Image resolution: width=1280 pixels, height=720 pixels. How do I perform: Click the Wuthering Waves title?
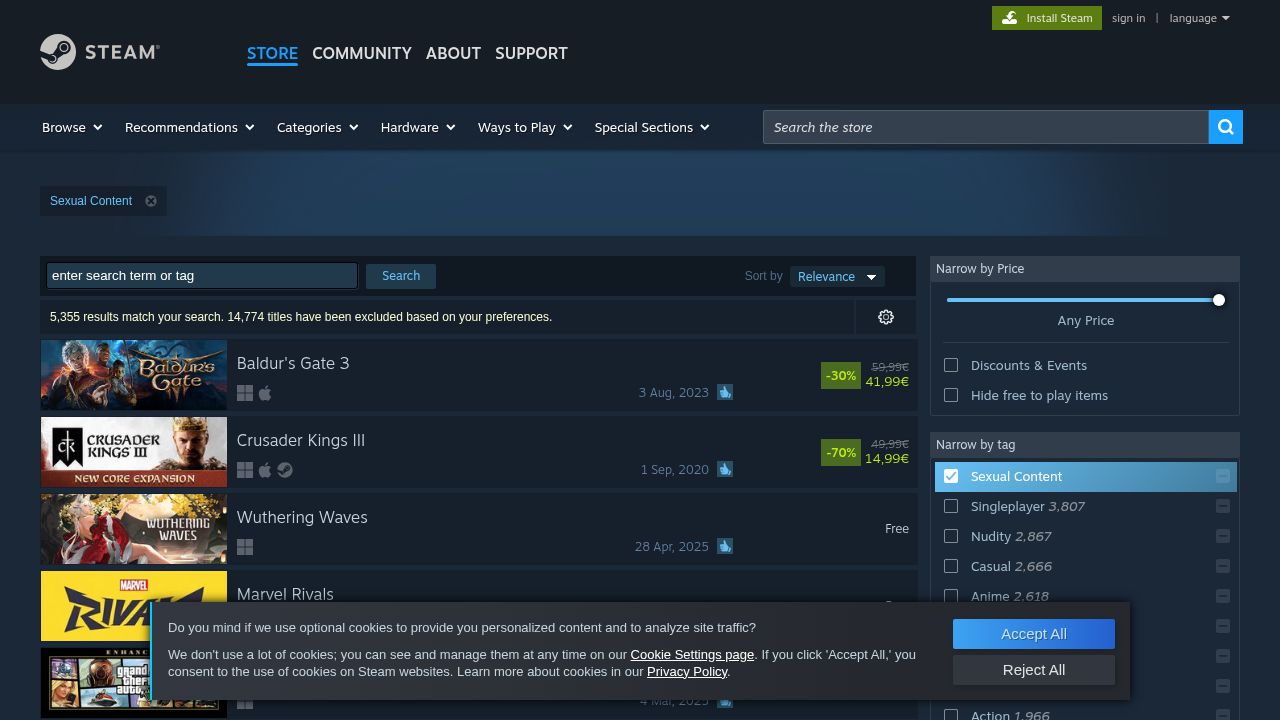click(302, 517)
